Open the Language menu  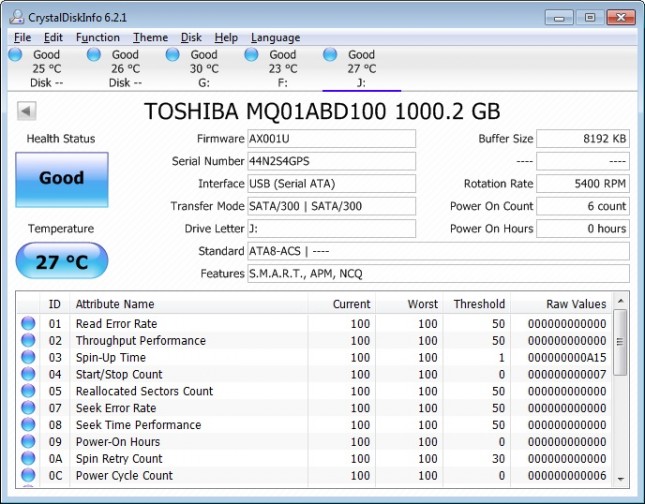pyautogui.click(x=275, y=37)
